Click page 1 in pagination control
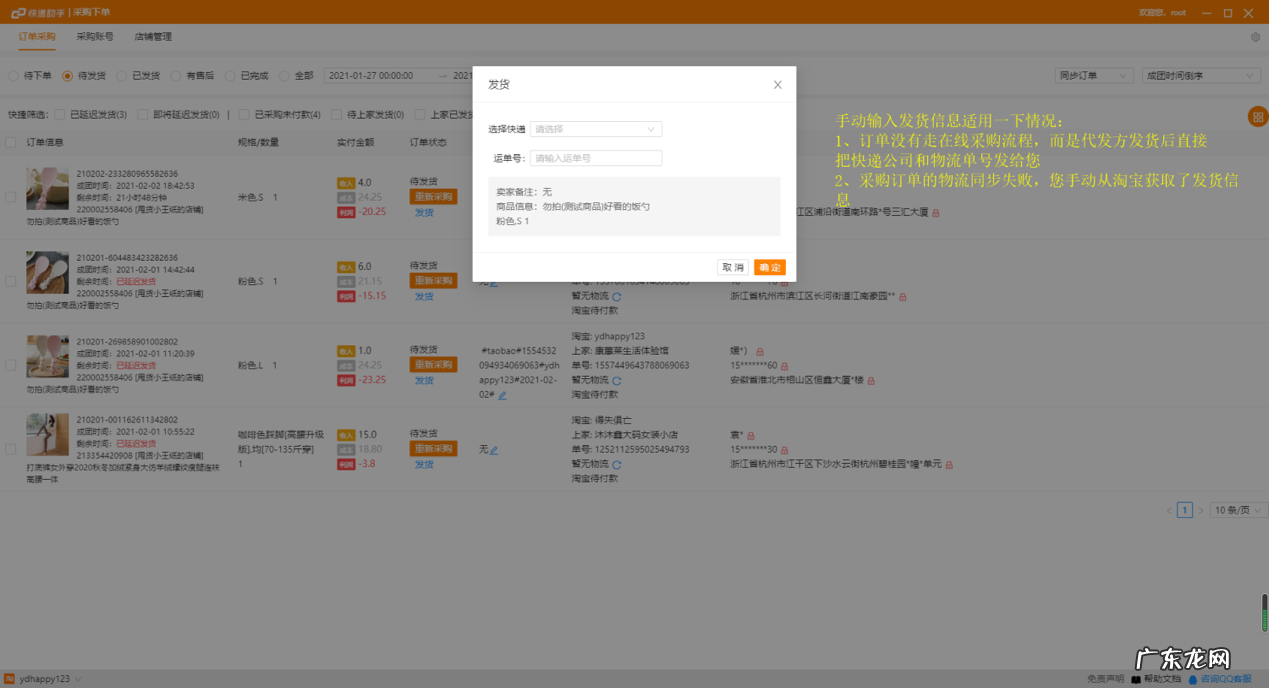Screen dimensions: 1269x688 pos(1185,510)
